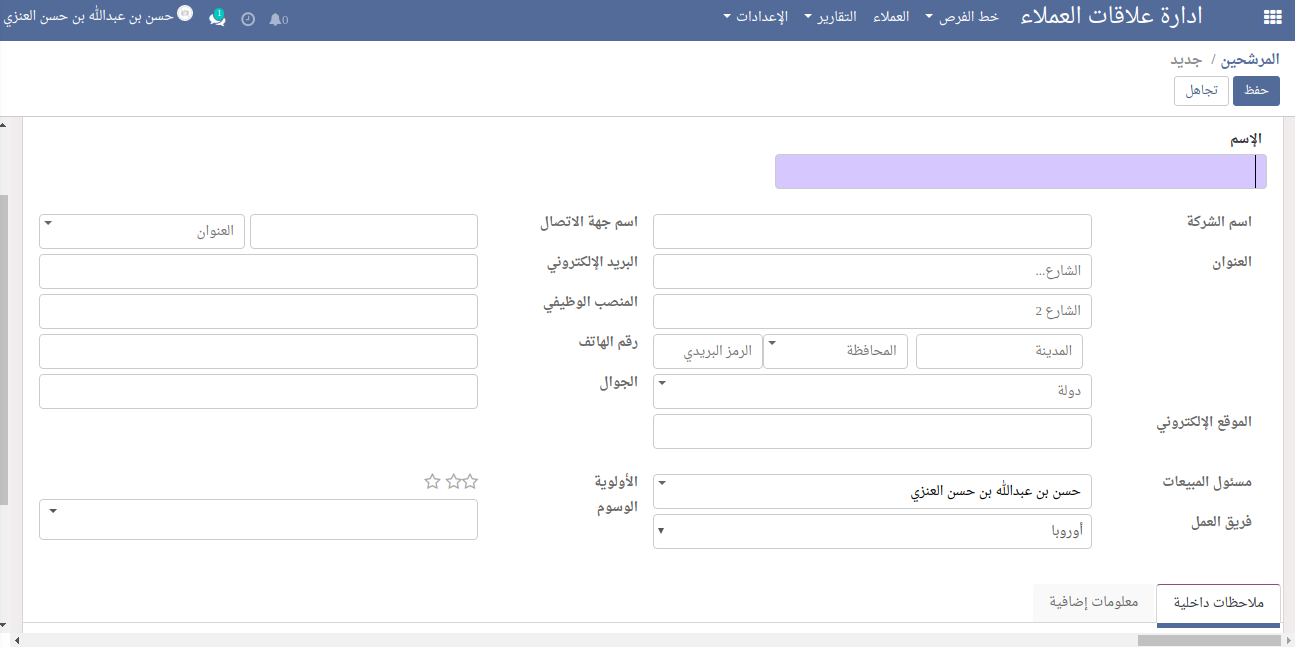
Task: Click the تجاهل discard button
Action: coord(1201,90)
